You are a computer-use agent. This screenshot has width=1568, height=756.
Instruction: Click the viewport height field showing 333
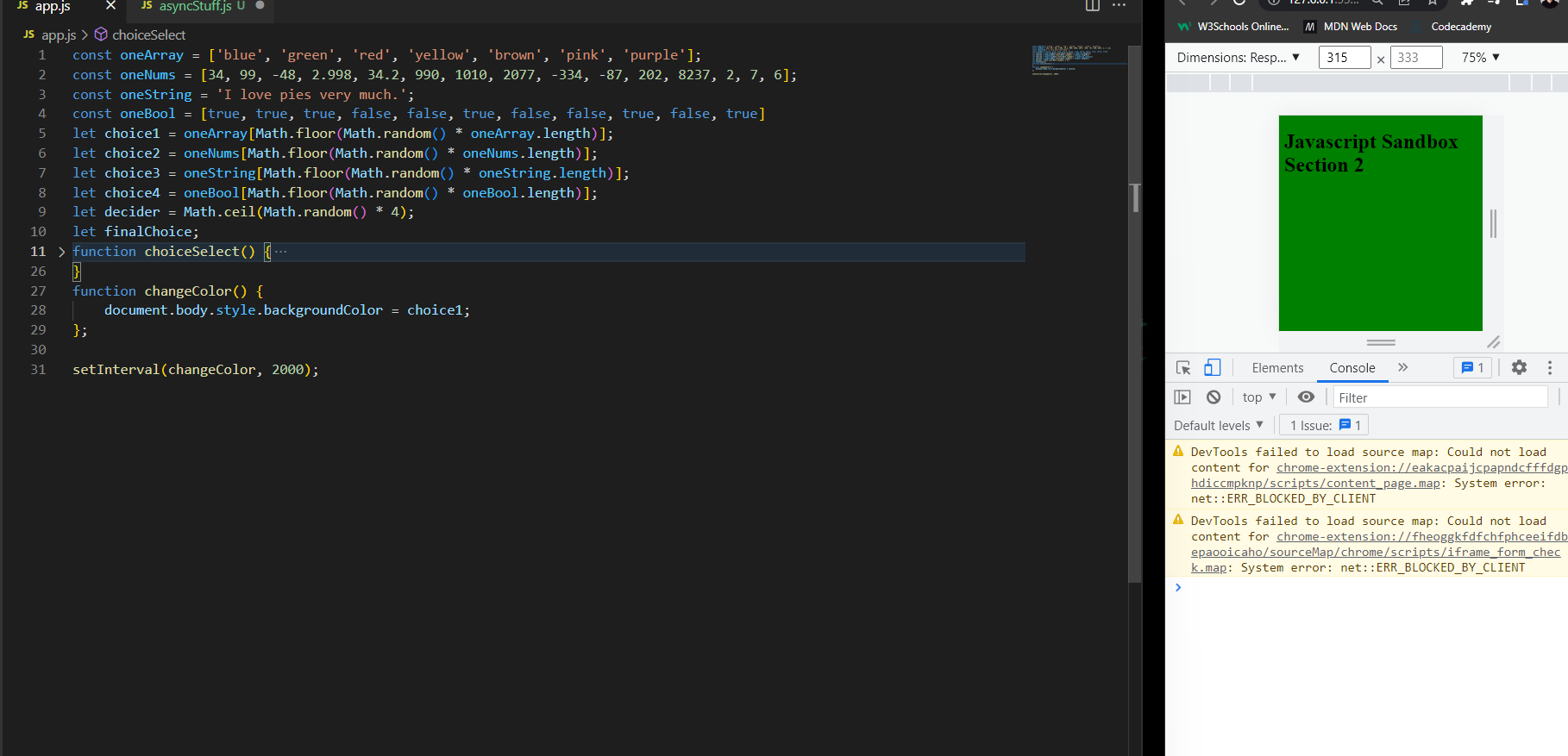click(1416, 58)
